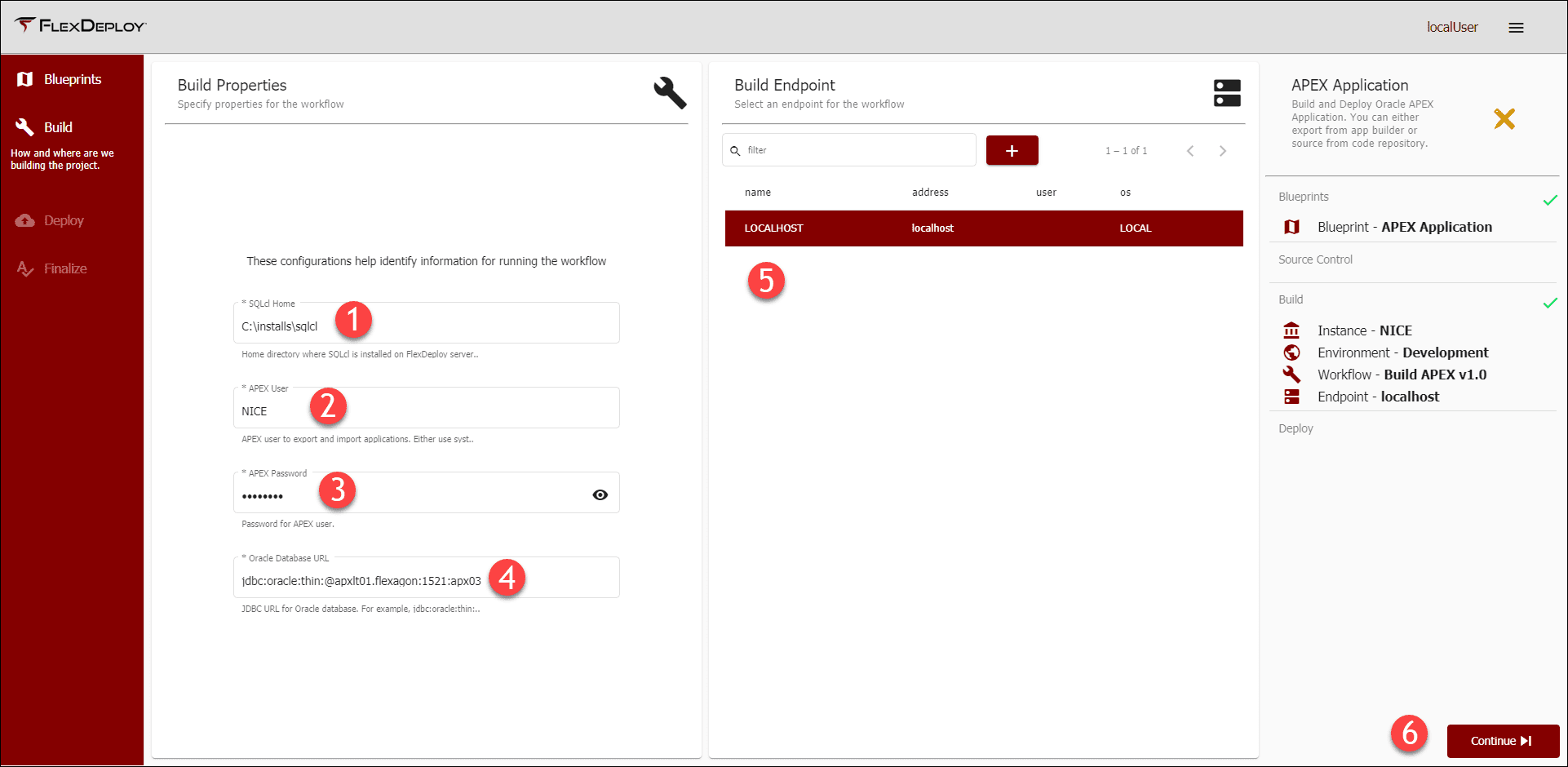Screen dimensions: 1568x767
Task: Click the Finalize icon in sidebar
Action: pyautogui.click(x=25, y=268)
